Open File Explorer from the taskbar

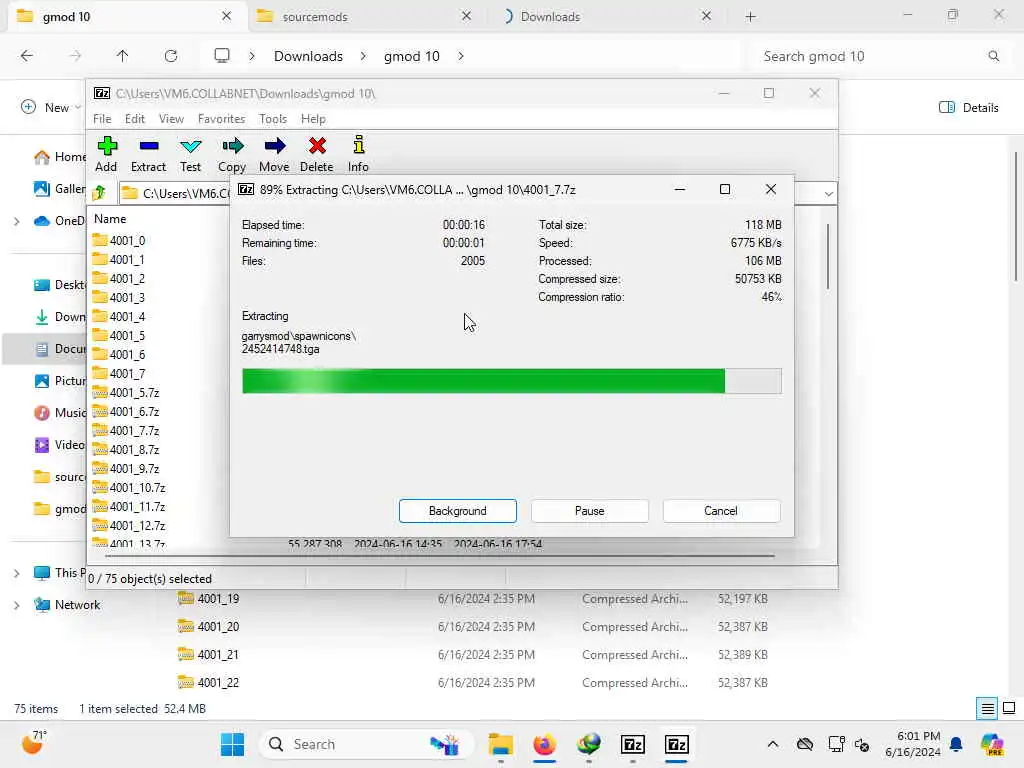click(501, 744)
